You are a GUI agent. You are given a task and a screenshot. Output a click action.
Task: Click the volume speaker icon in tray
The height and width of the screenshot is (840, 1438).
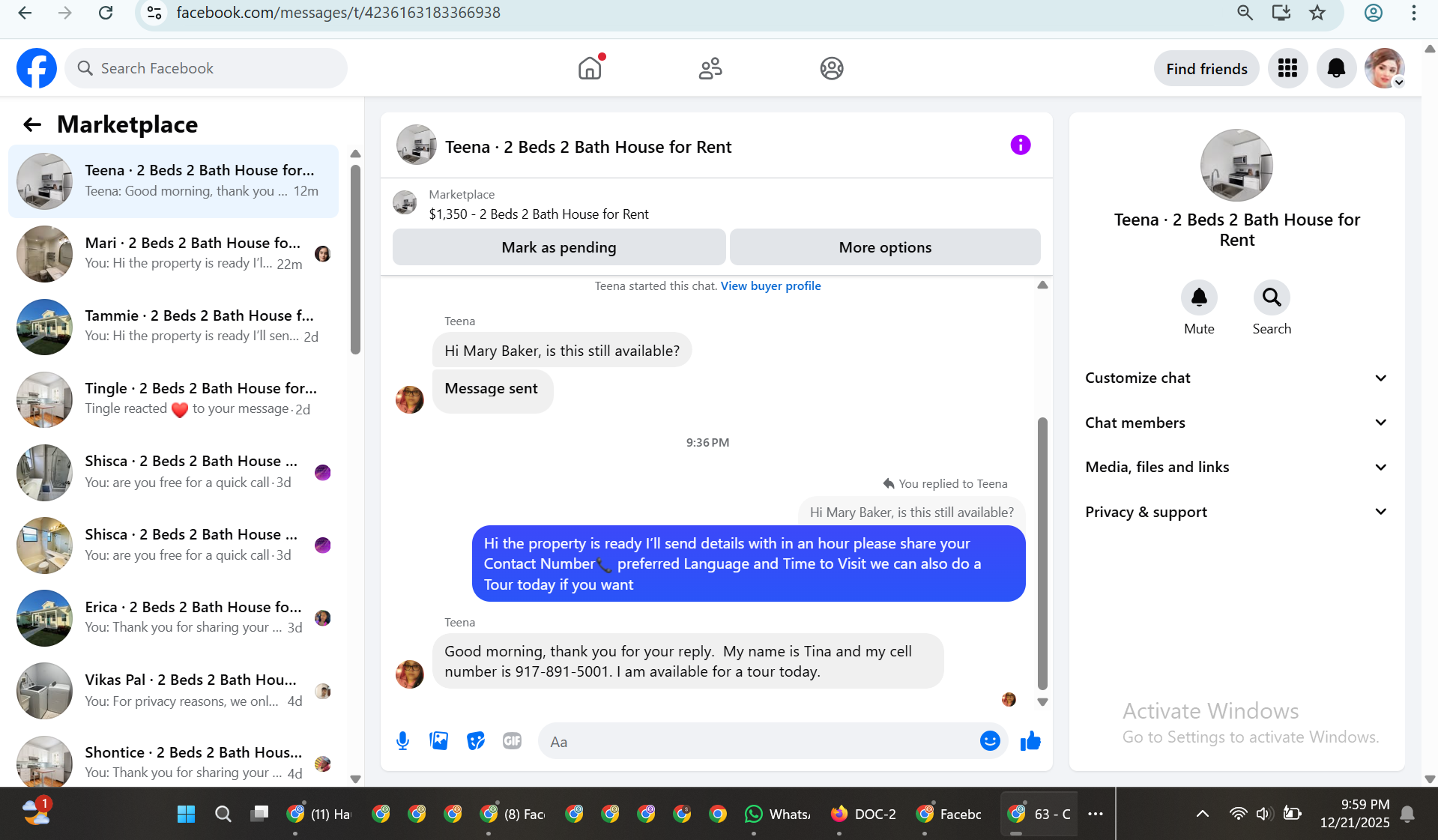(x=1264, y=814)
